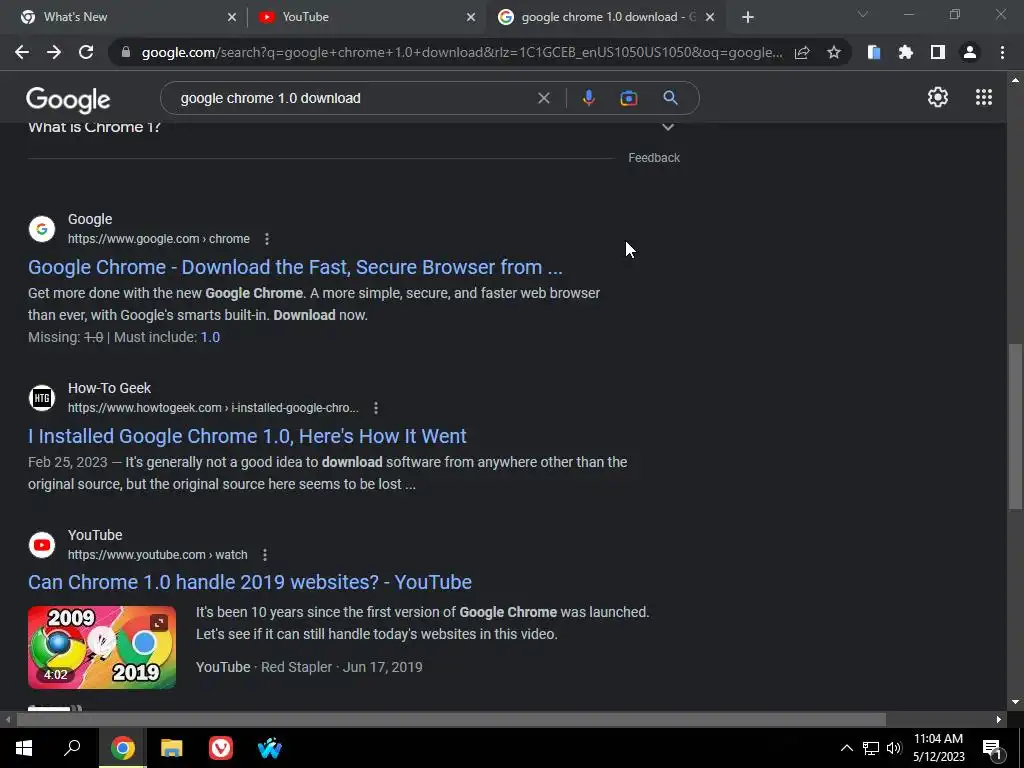Open more options for YouTube result
The image size is (1024, 768).
pos(264,555)
